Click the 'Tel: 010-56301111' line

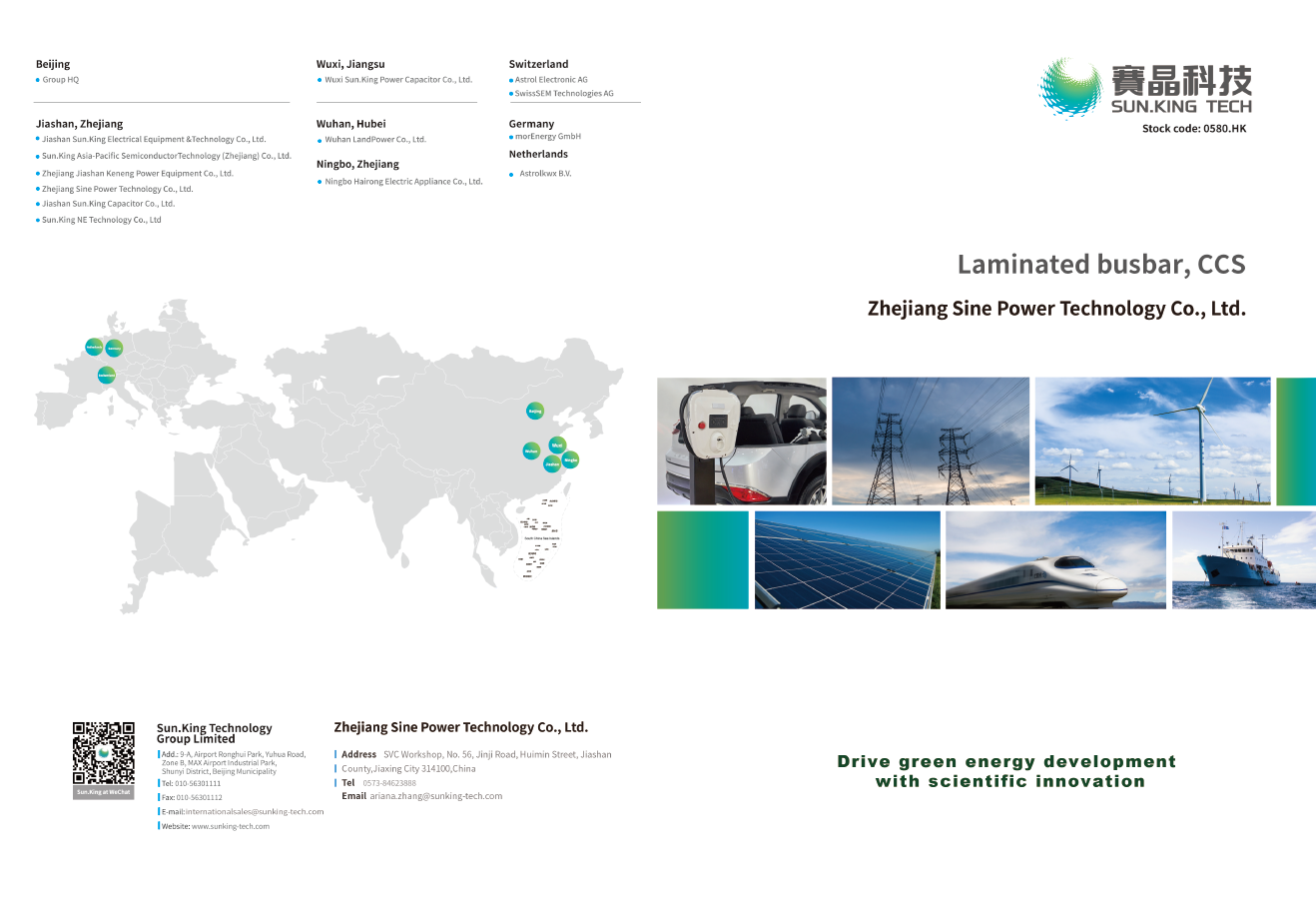(x=191, y=784)
